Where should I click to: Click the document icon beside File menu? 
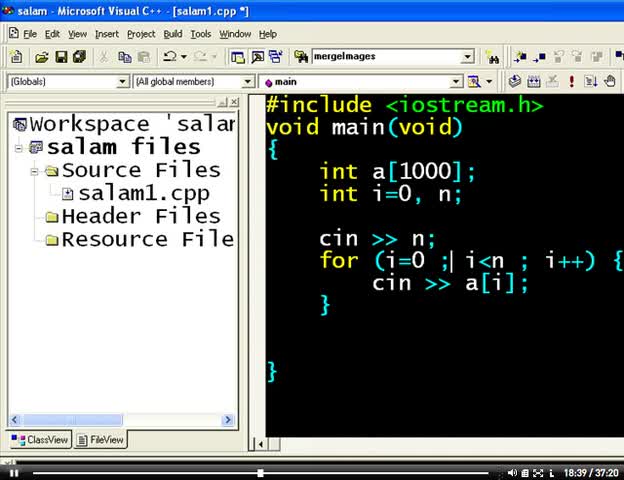point(14,33)
